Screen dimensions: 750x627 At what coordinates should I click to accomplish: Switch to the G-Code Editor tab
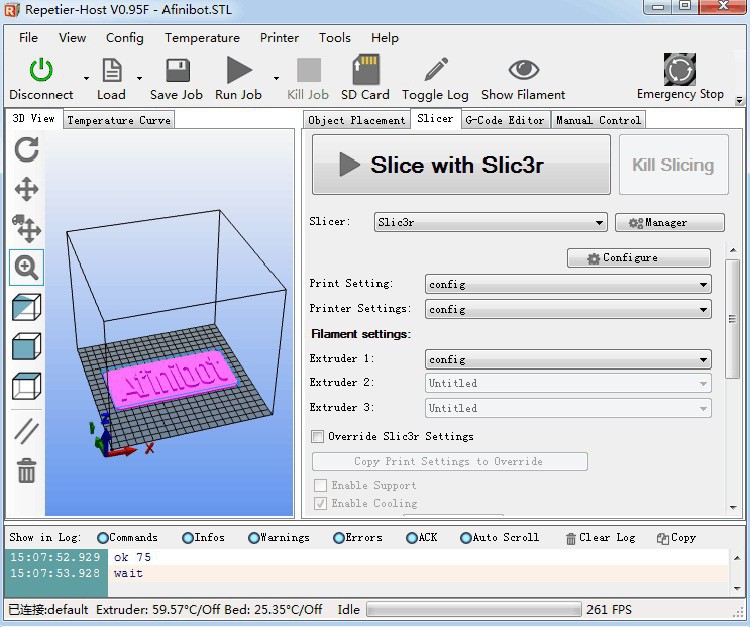click(x=505, y=120)
